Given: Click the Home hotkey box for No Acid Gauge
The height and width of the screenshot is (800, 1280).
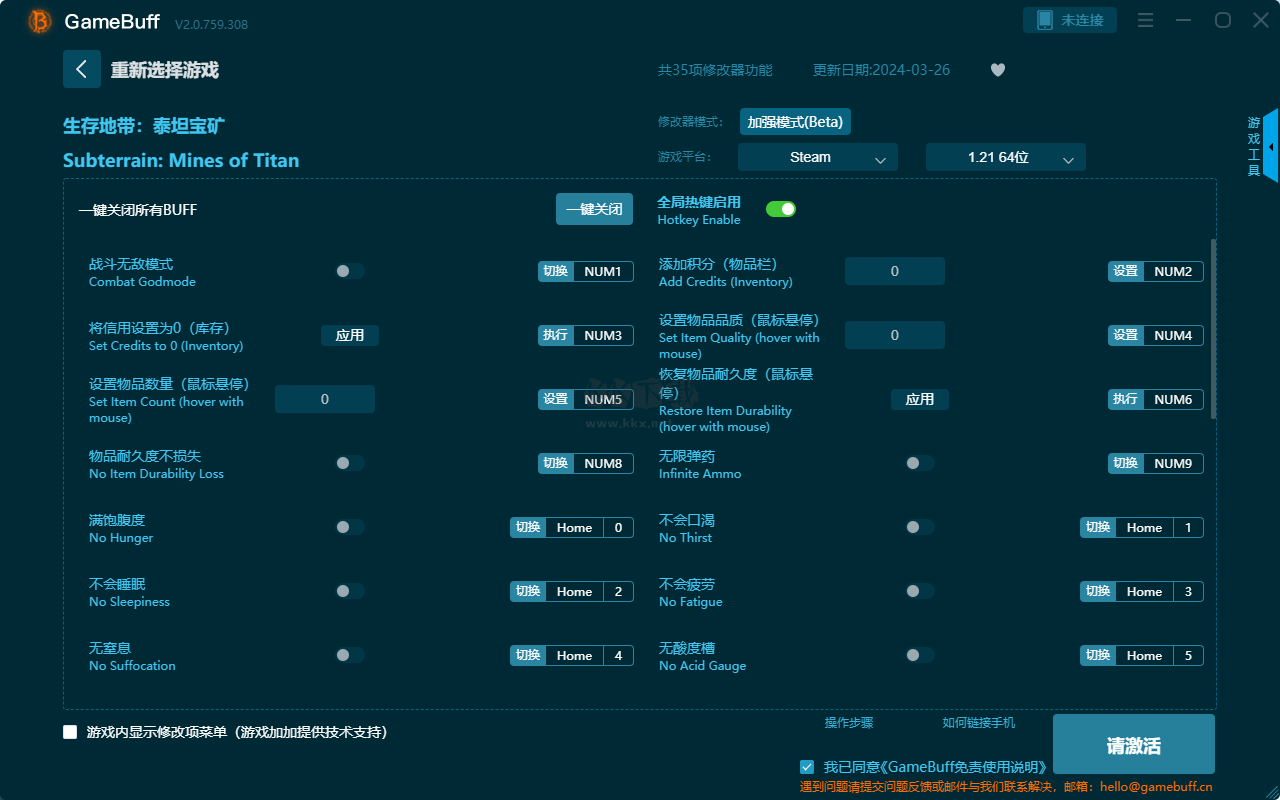Looking at the screenshot, I should point(1144,655).
